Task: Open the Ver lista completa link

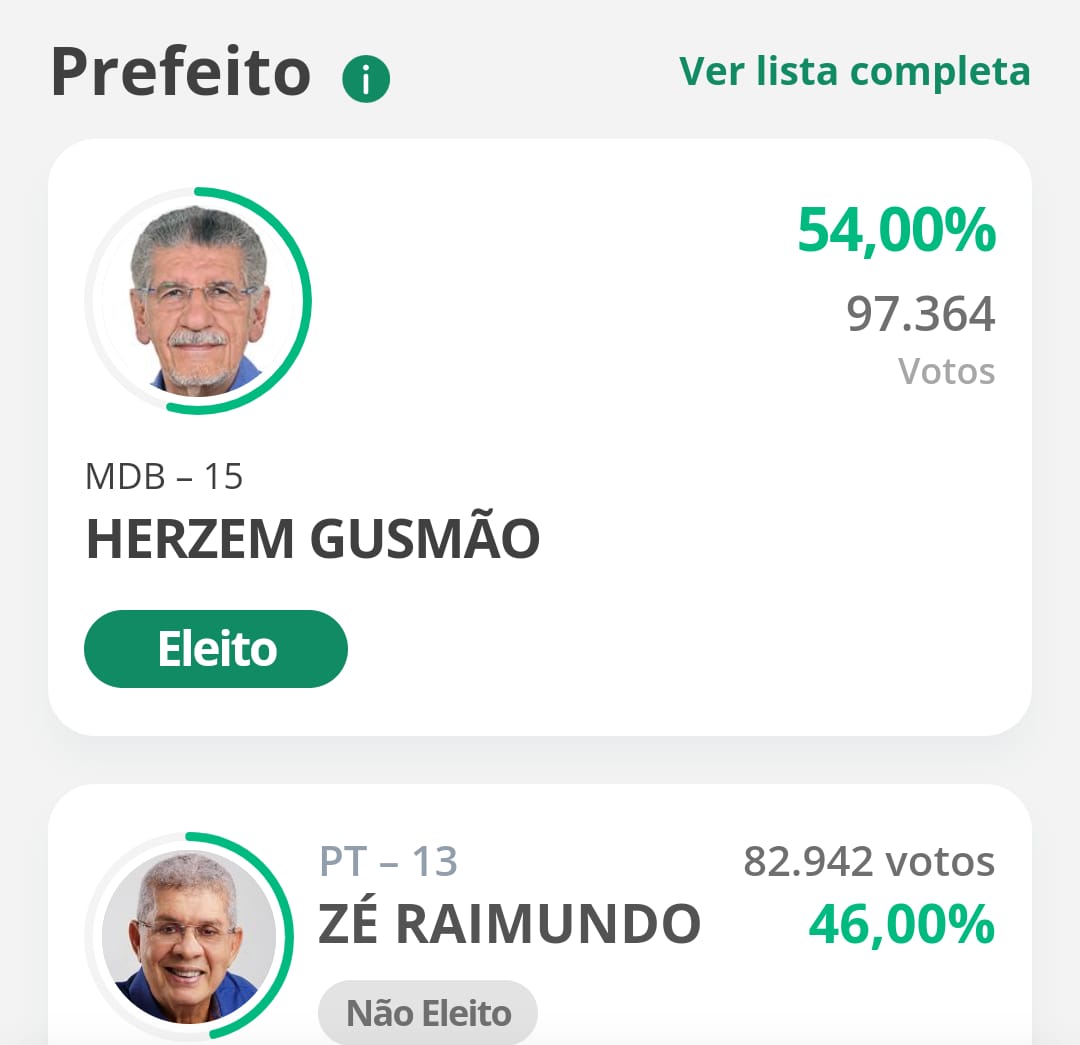Action: 854,72
